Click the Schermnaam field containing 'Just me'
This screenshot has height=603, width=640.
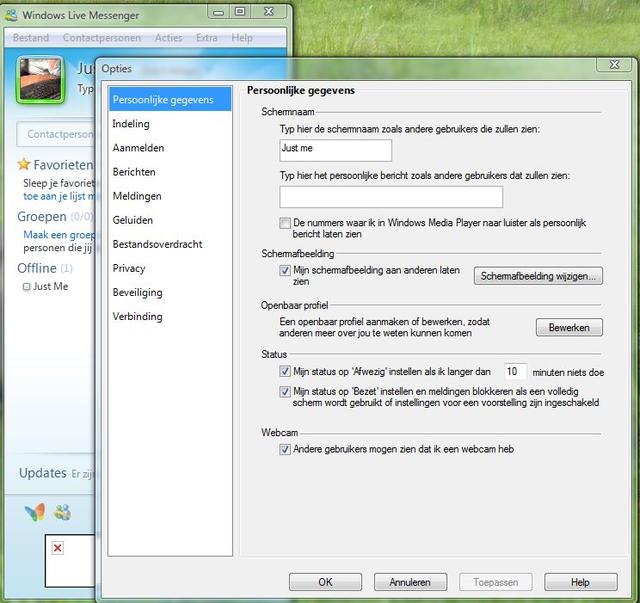coord(336,150)
